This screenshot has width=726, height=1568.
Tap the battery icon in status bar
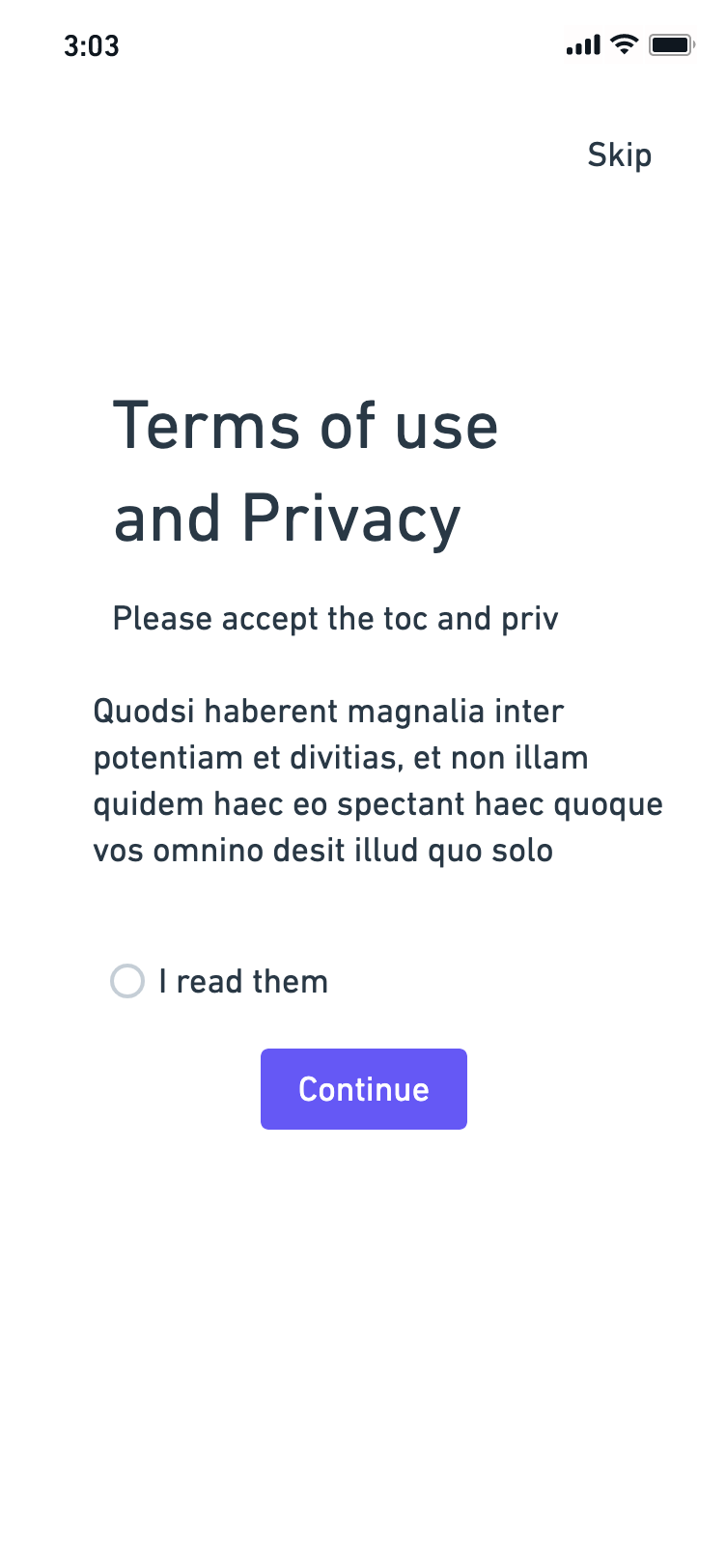click(672, 44)
